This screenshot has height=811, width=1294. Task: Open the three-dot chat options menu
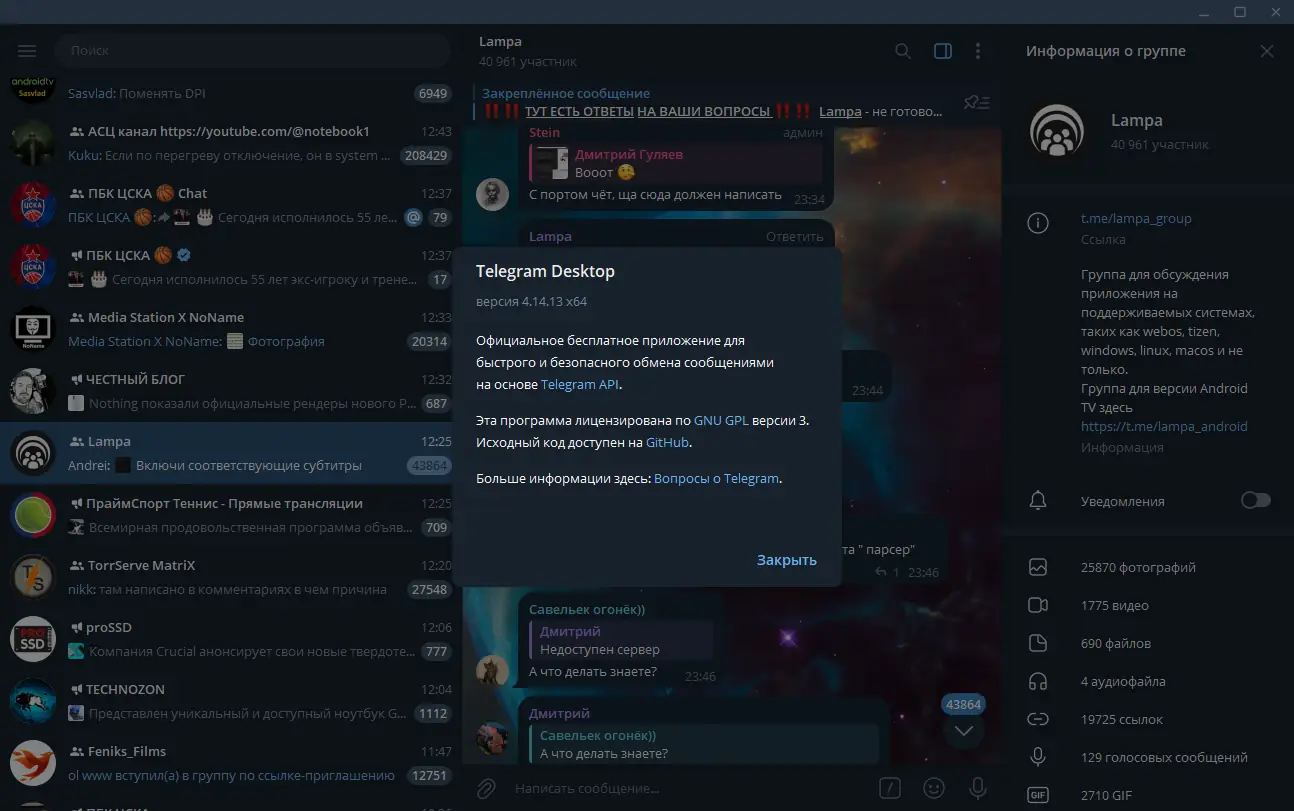point(978,51)
